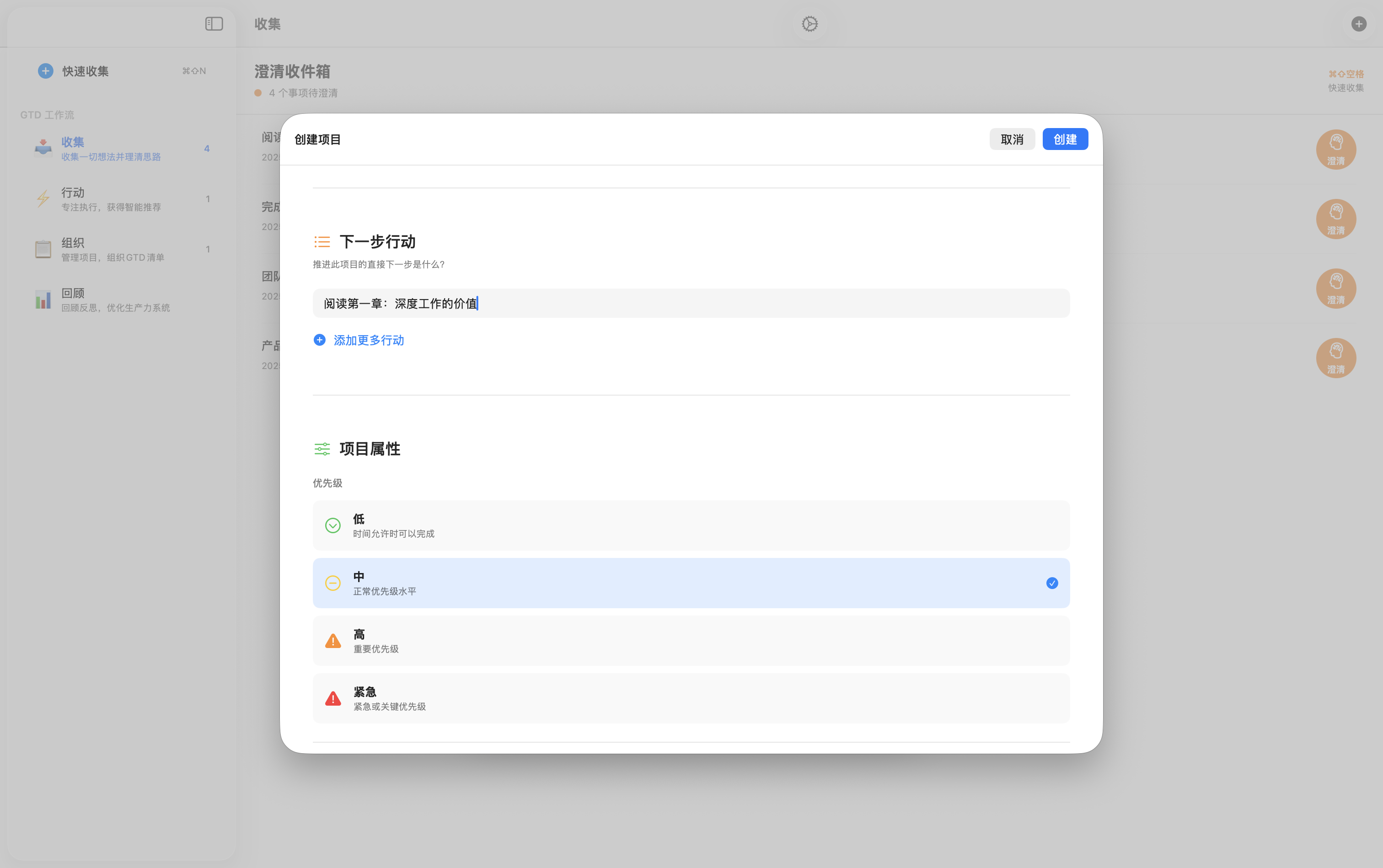Toggle the sidebar visibility icon top-left

tap(214, 23)
